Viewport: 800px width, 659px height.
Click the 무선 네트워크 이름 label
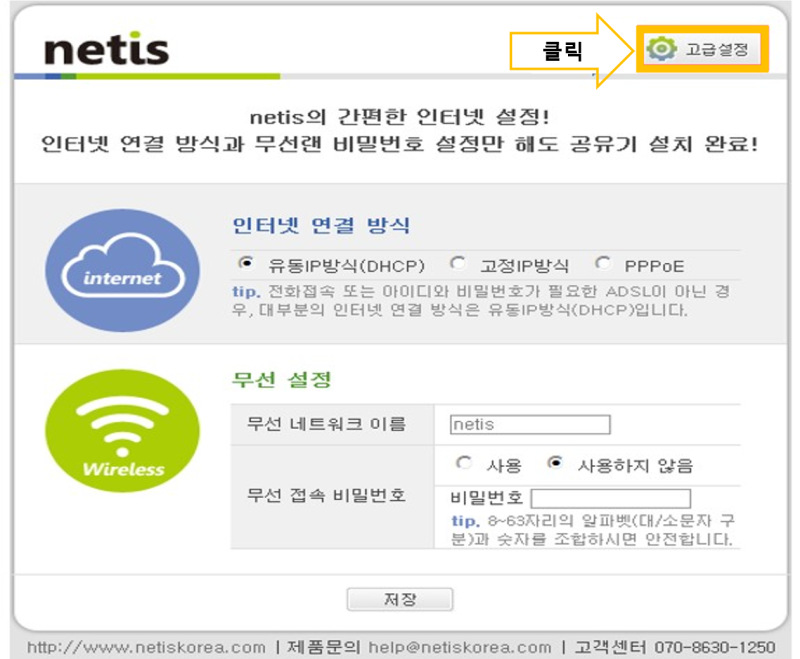click(x=327, y=424)
